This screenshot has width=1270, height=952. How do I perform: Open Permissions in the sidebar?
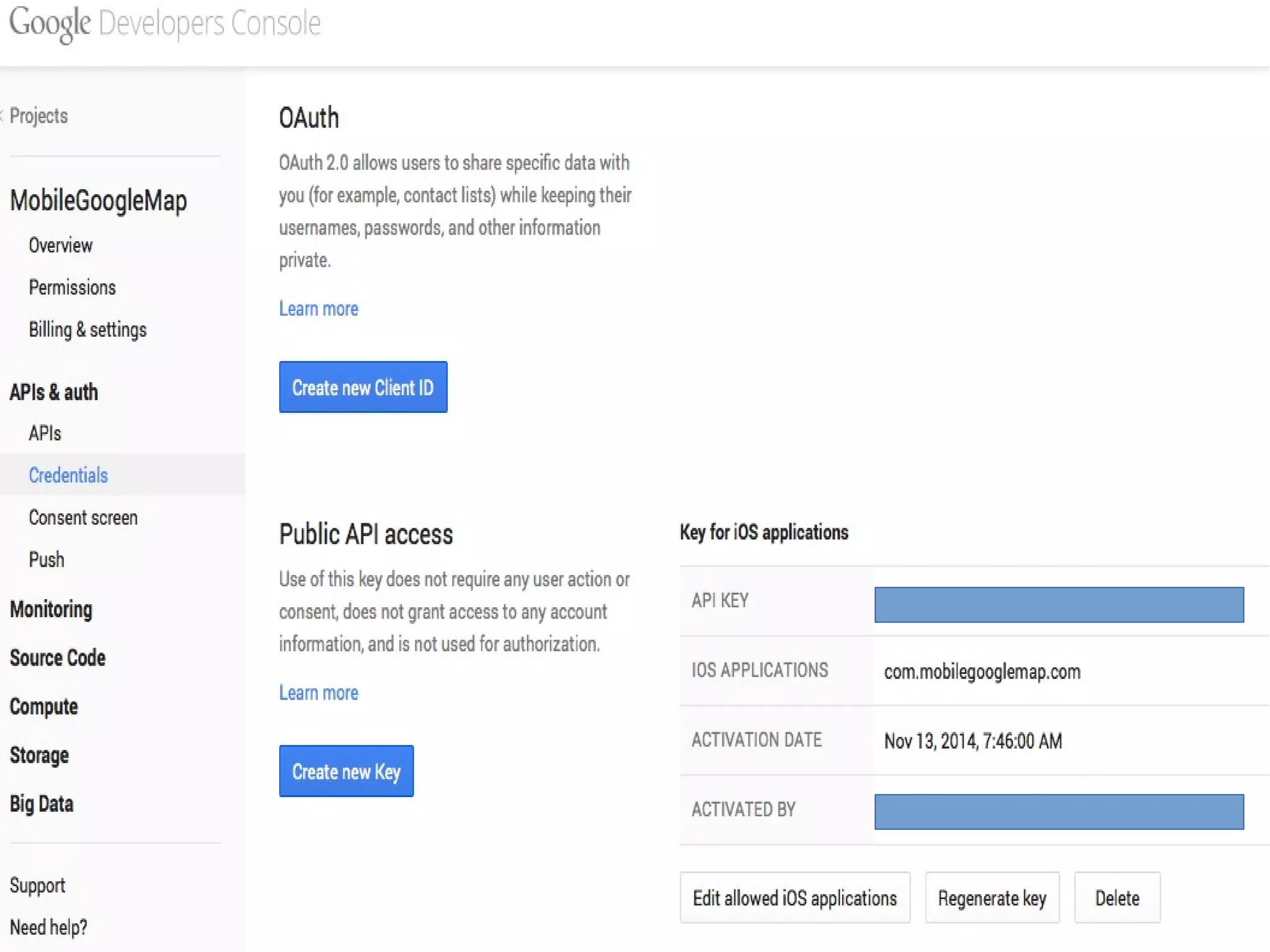(73, 288)
